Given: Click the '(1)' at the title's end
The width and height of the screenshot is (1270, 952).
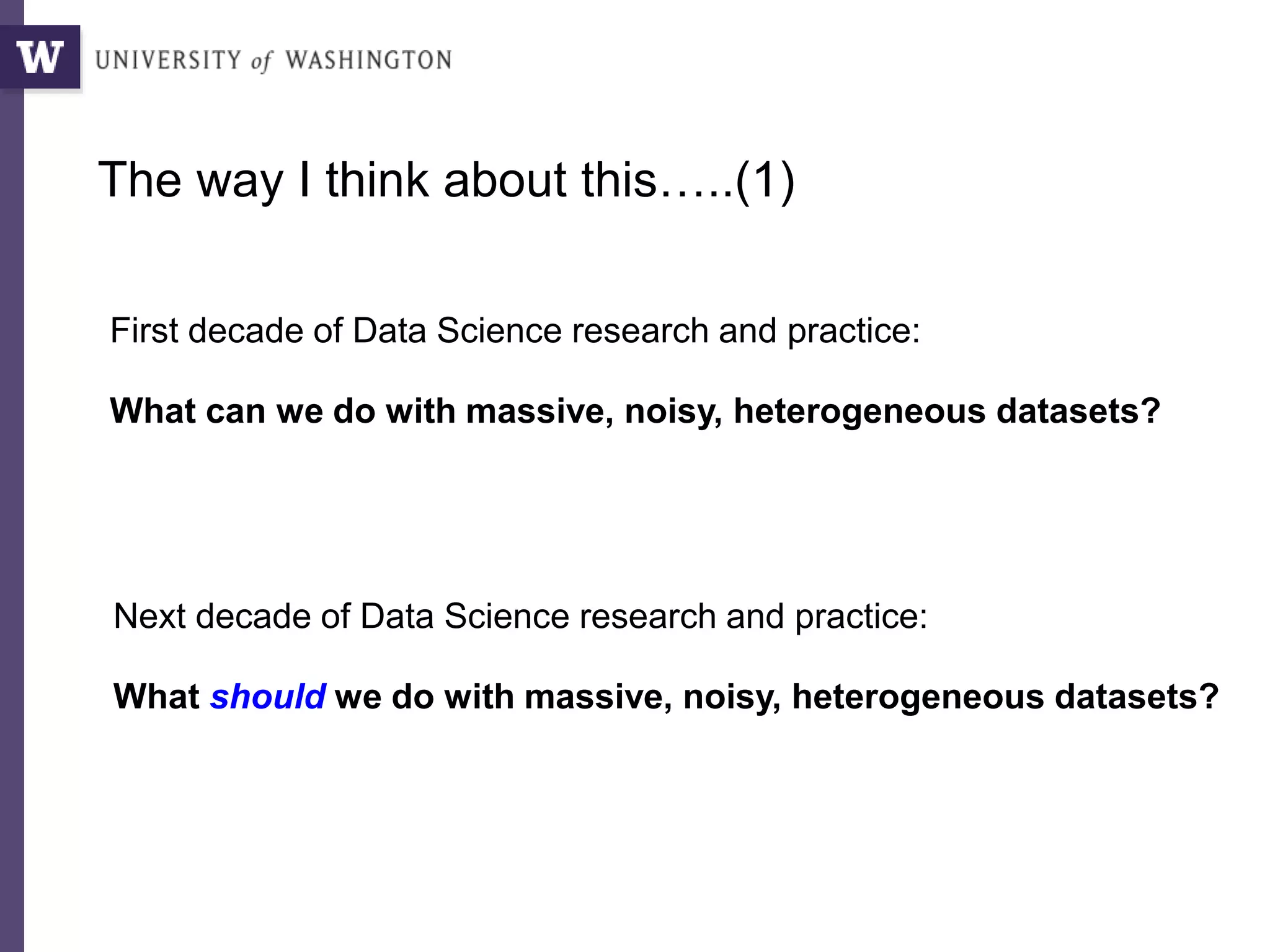Looking at the screenshot, I should pos(765,180).
